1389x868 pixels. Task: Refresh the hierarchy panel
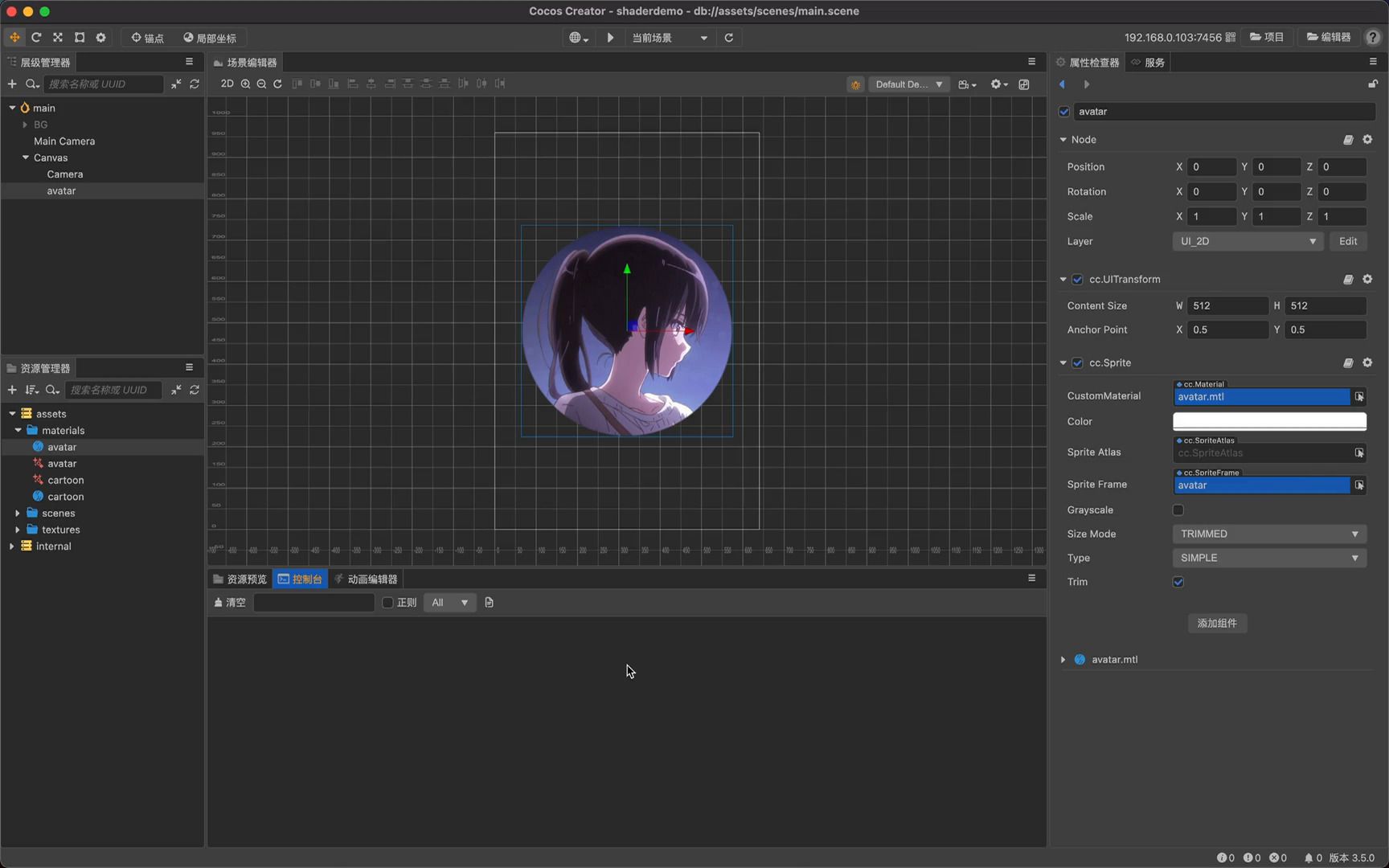coord(195,84)
